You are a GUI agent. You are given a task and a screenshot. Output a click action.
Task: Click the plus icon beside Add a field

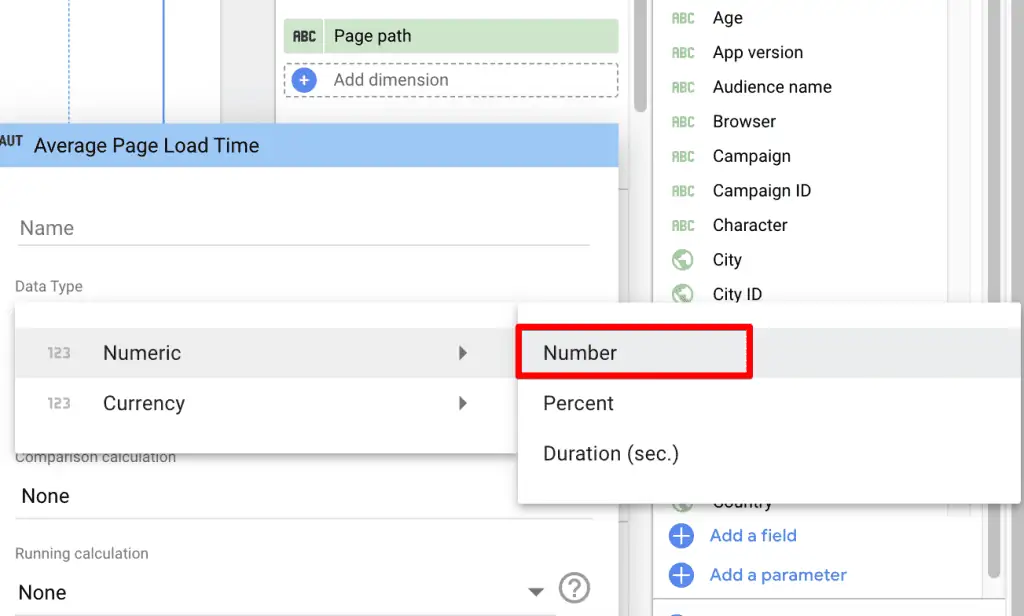pyautogui.click(x=681, y=536)
